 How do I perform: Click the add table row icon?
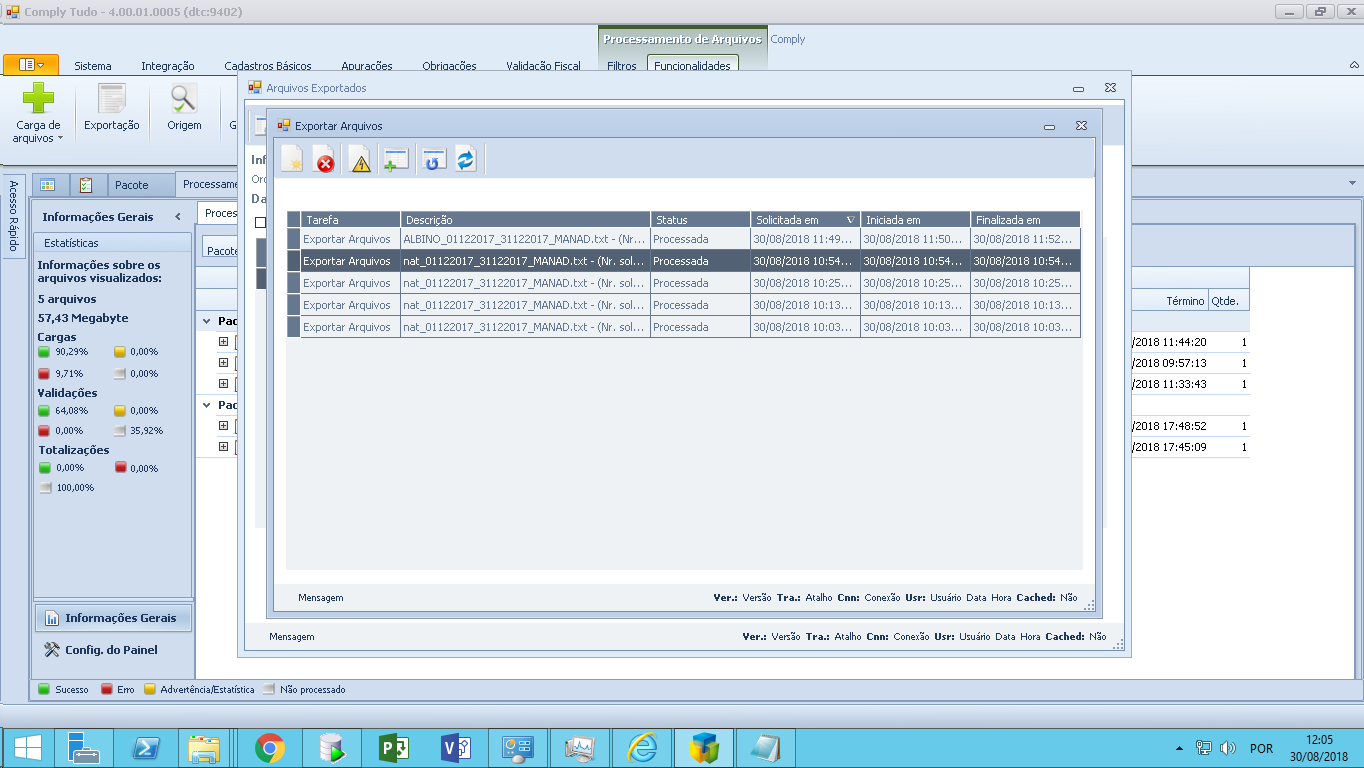(396, 160)
